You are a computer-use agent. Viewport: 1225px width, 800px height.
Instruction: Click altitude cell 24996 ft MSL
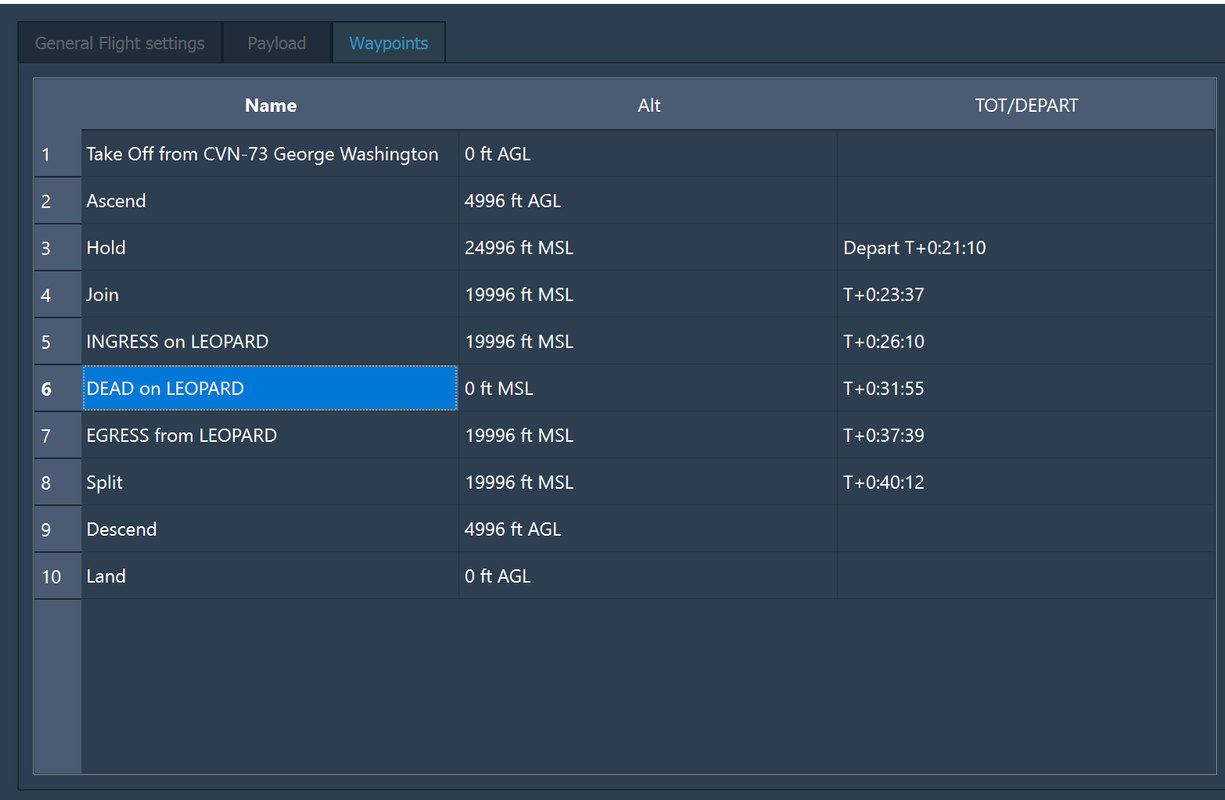[648, 248]
